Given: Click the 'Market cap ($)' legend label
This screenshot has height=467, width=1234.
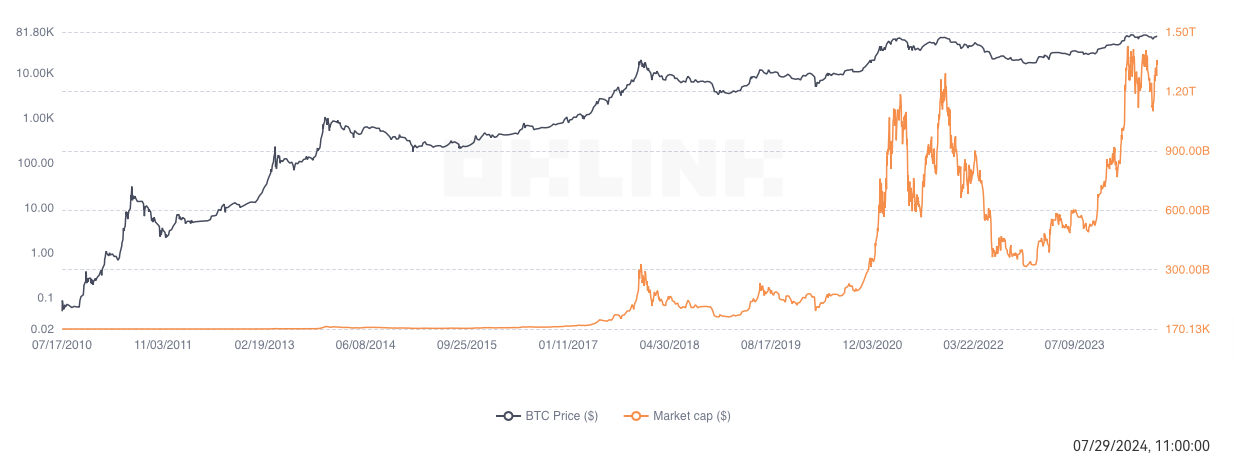Looking at the screenshot, I should click(x=691, y=416).
